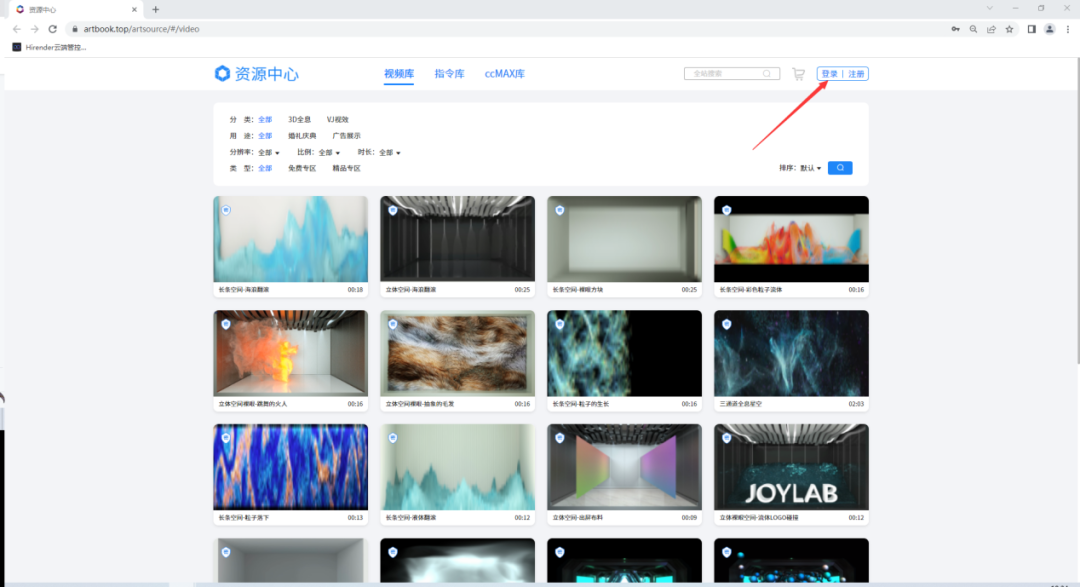
Task: Open the abstract fur video thumbnail
Action: tap(457, 353)
